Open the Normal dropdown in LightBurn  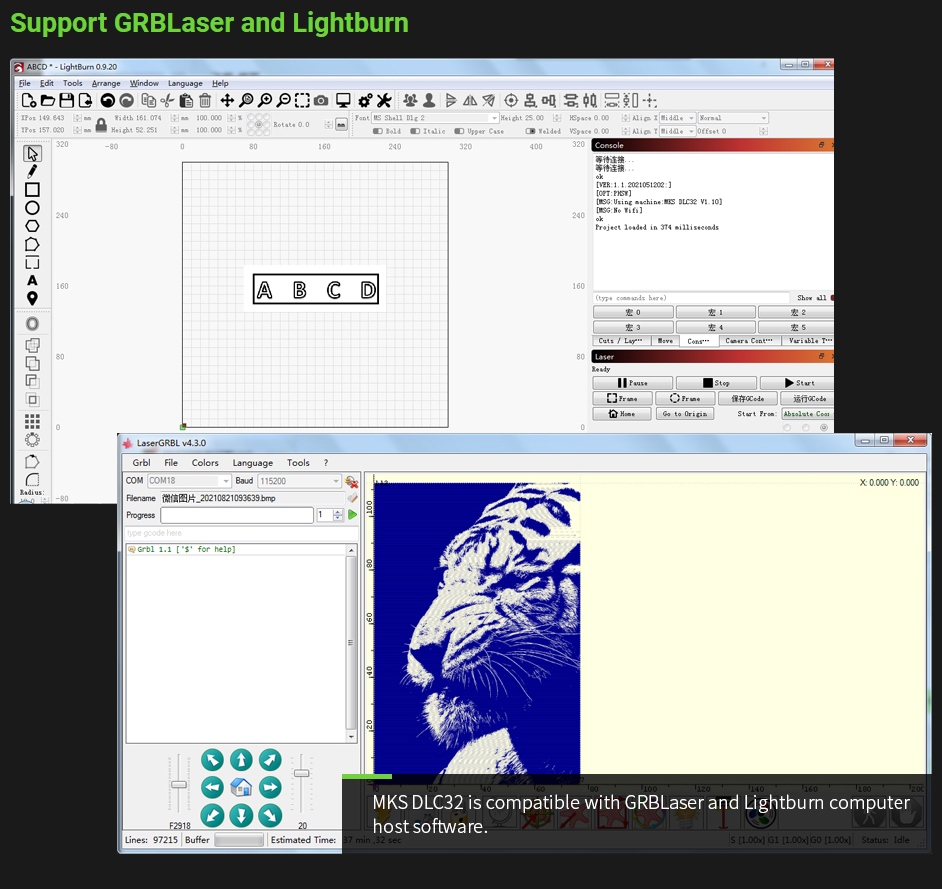click(x=732, y=118)
